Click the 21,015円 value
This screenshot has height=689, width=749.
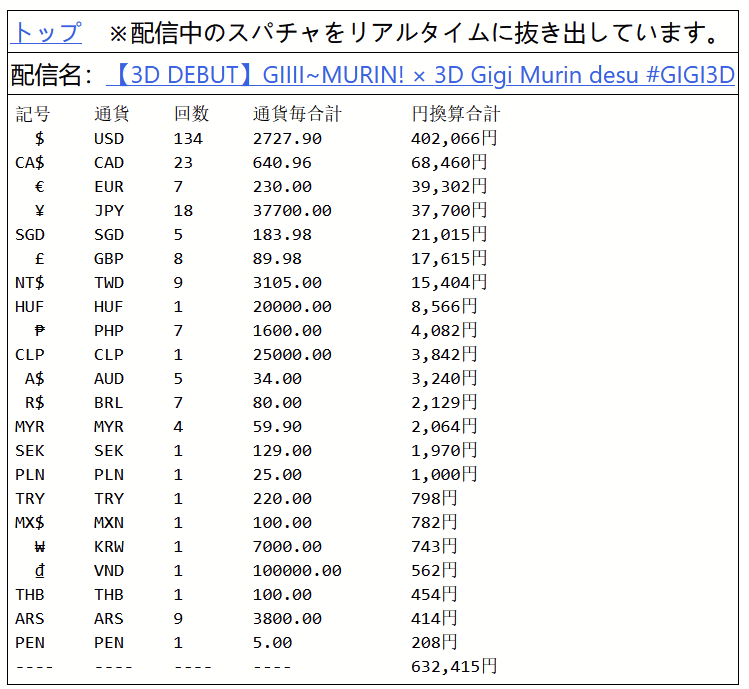click(449, 235)
